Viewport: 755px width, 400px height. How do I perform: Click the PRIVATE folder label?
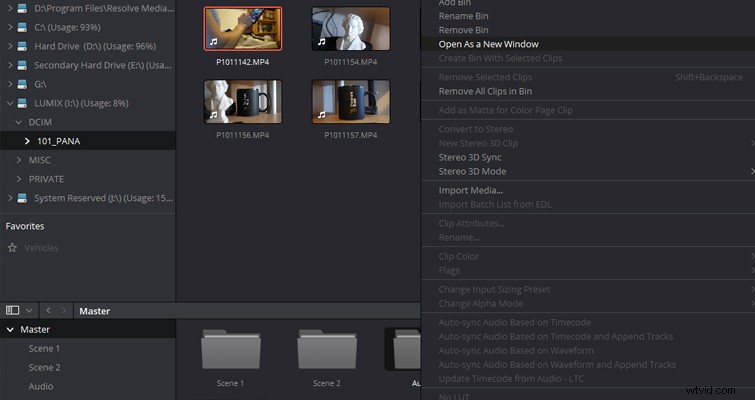pyautogui.click(x=46, y=179)
